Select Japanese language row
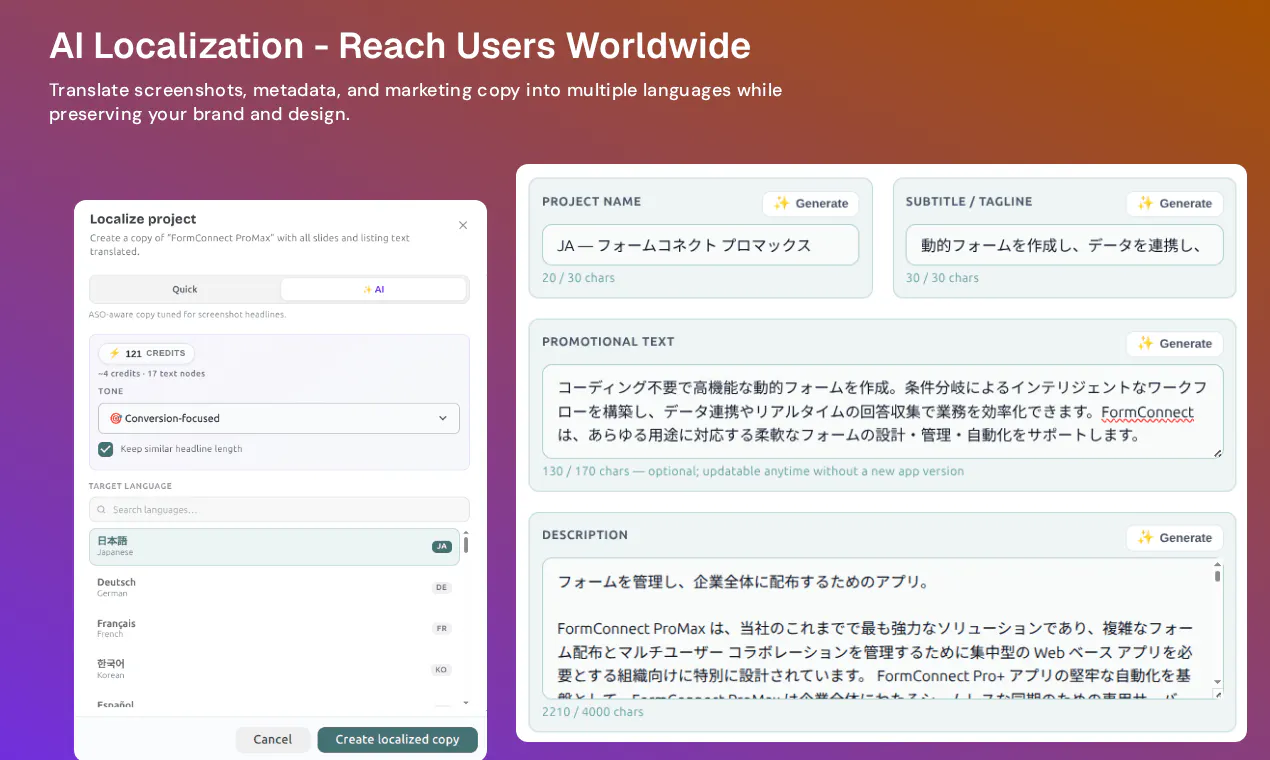 (274, 546)
